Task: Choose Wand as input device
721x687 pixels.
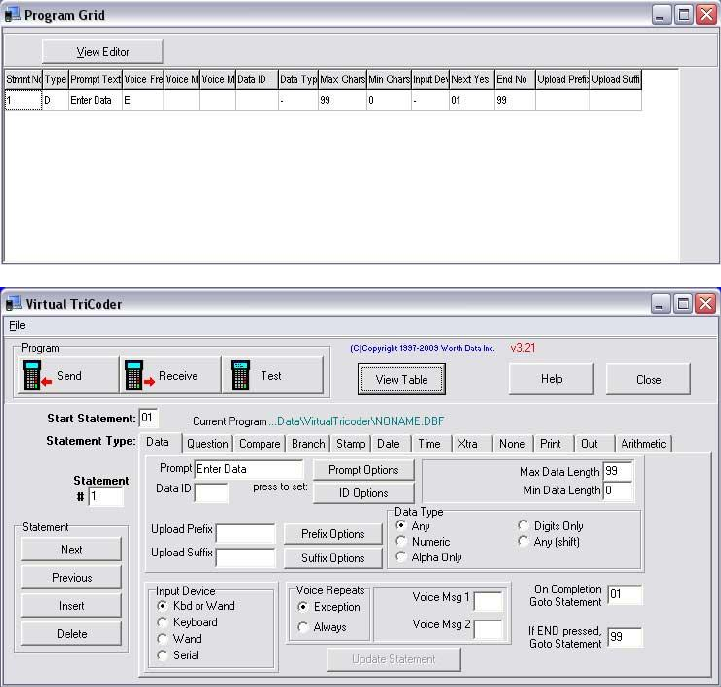Action: (164, 639)
